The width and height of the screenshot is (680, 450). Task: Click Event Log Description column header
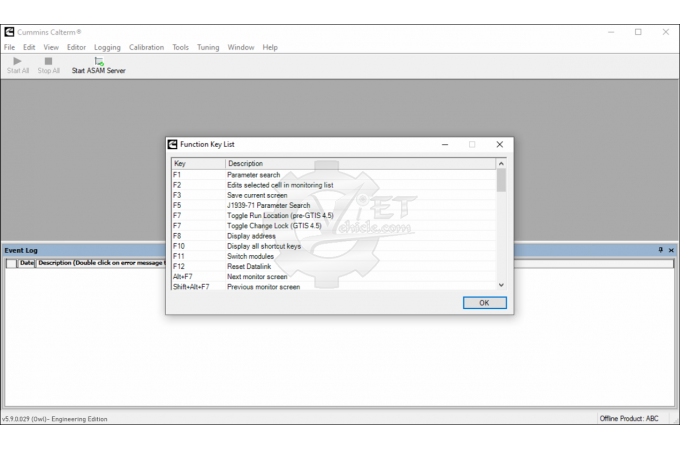[x=101, y=263]
